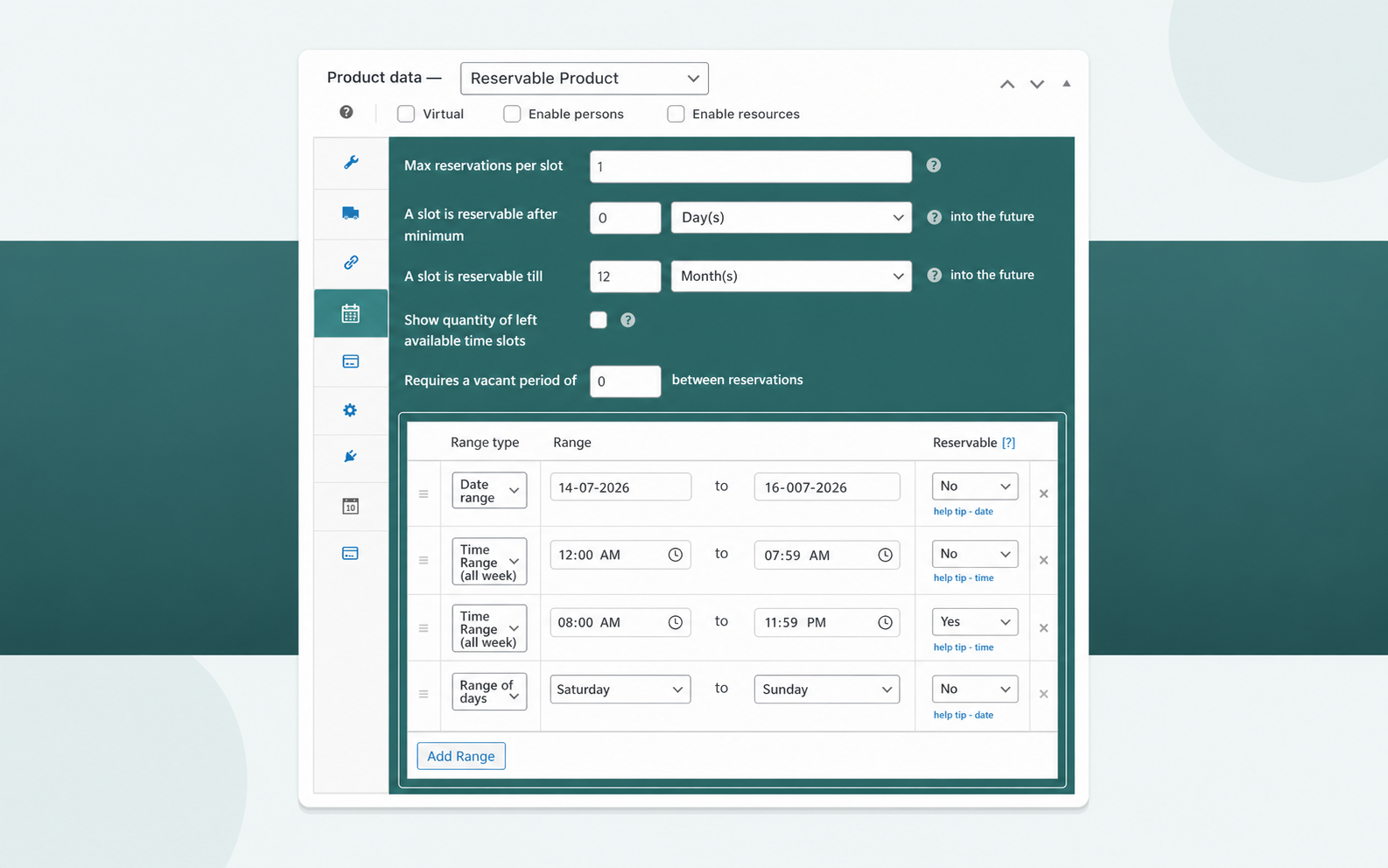The height and width of the screenshot is (868, 1388).
Task: Focus the Max reservations per slot field
Action: pos(751,166)
